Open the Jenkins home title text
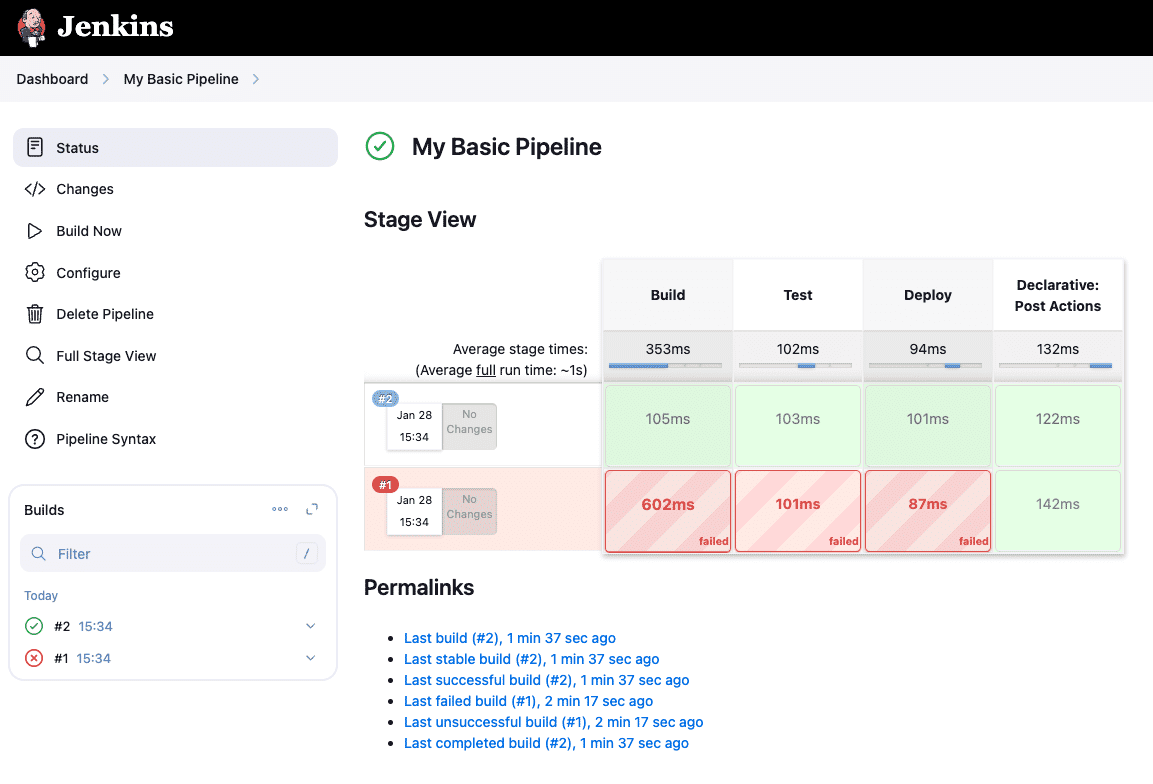Screen dimensions: 1153x784 pyautogui.click(x=115, y=26)
